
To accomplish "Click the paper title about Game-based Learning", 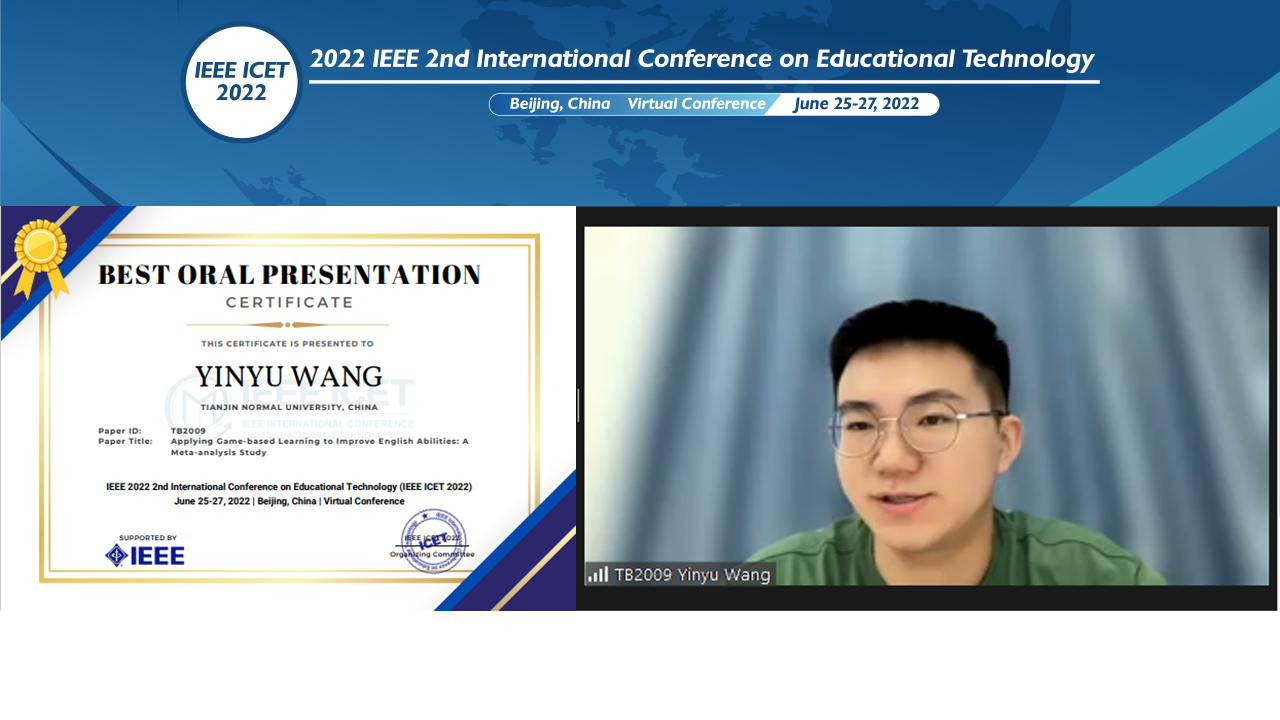I will pyautogui.click(x=319, y=446).
